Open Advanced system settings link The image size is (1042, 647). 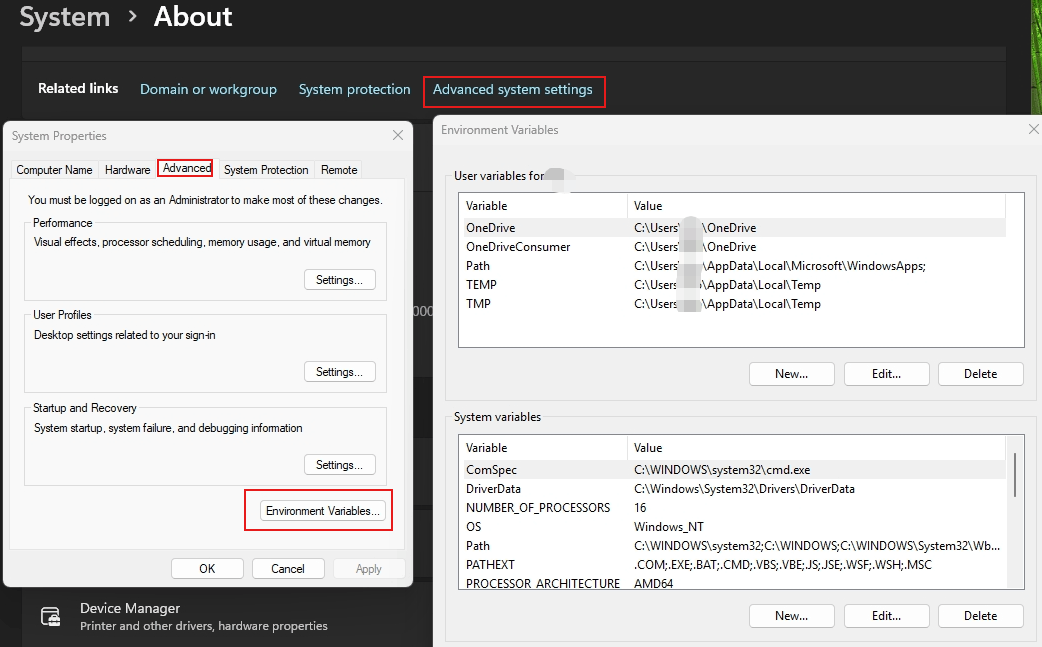pyautogui.click(x=514, y=89)
